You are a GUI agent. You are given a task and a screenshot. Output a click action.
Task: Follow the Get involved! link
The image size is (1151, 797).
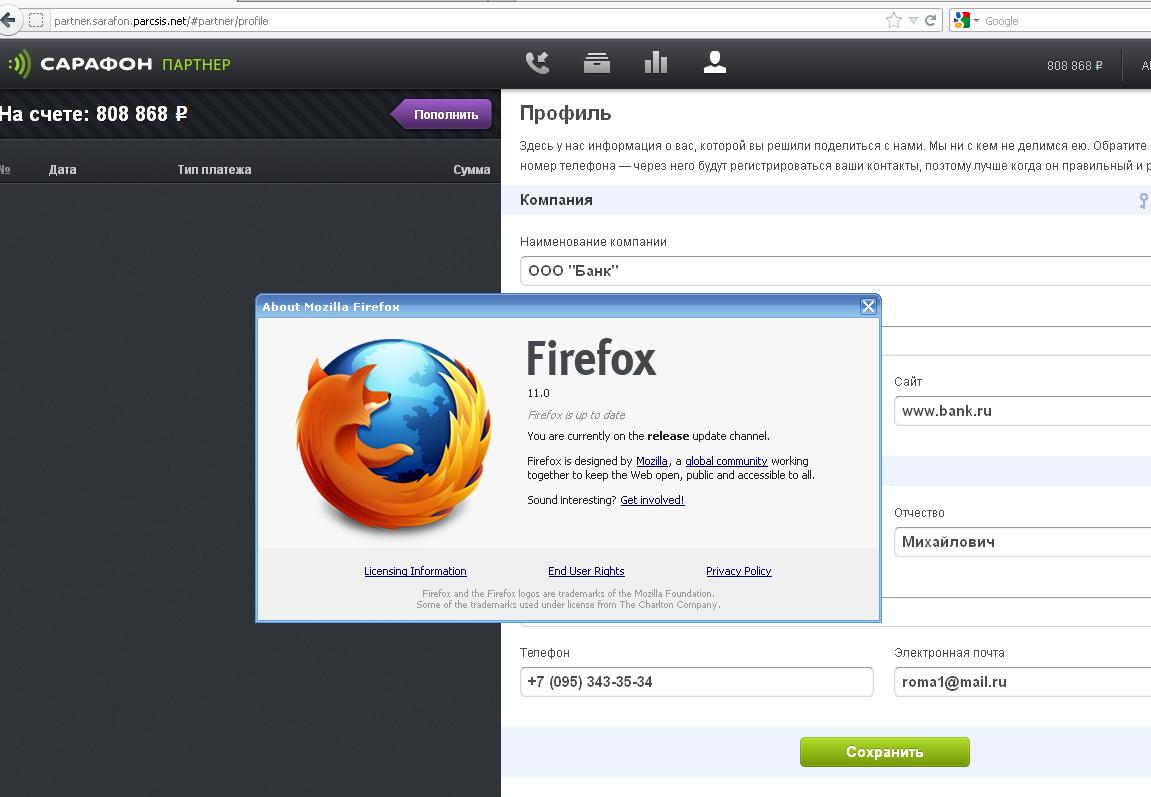coord(652,500)
